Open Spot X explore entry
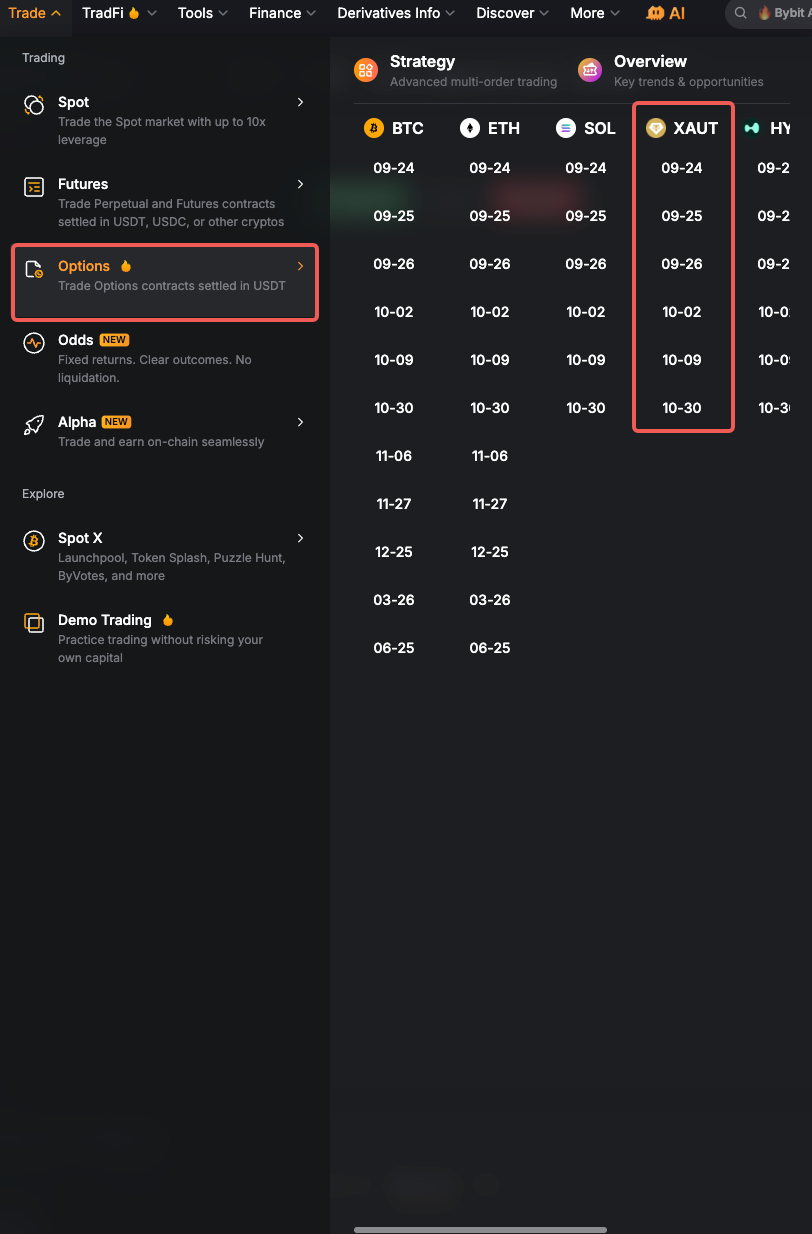The height and width of the screenshot is (1234, 812). point(165,556)
